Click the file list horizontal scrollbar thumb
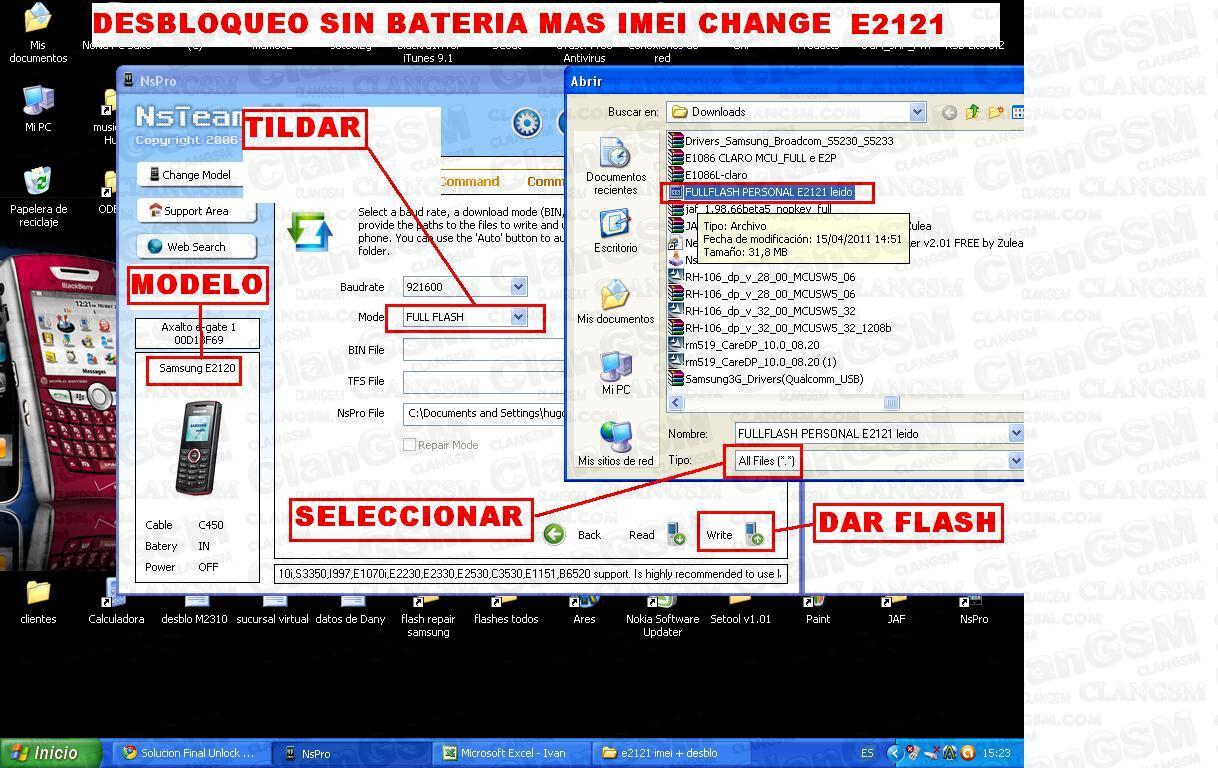Screen dimensions: 1218x768 [x=890, y=403]
